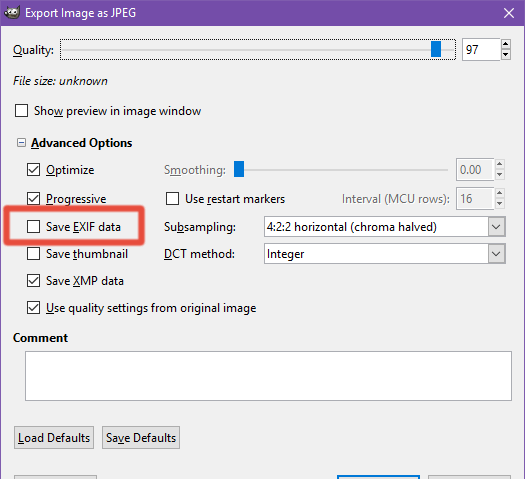This screenshot has width=525, height=479.
Task: Enable the Save thumbnail checkbox
Action: click(33, 254)
